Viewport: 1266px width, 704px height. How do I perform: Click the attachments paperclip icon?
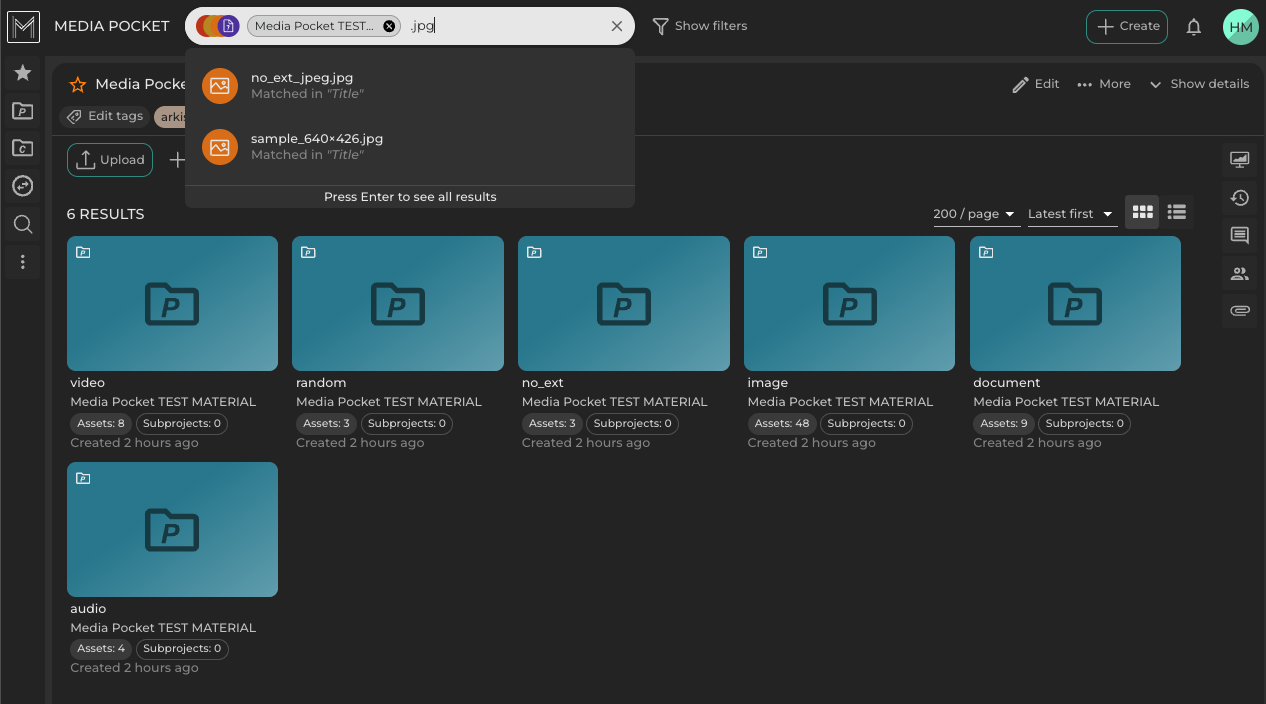(1240, 311)
